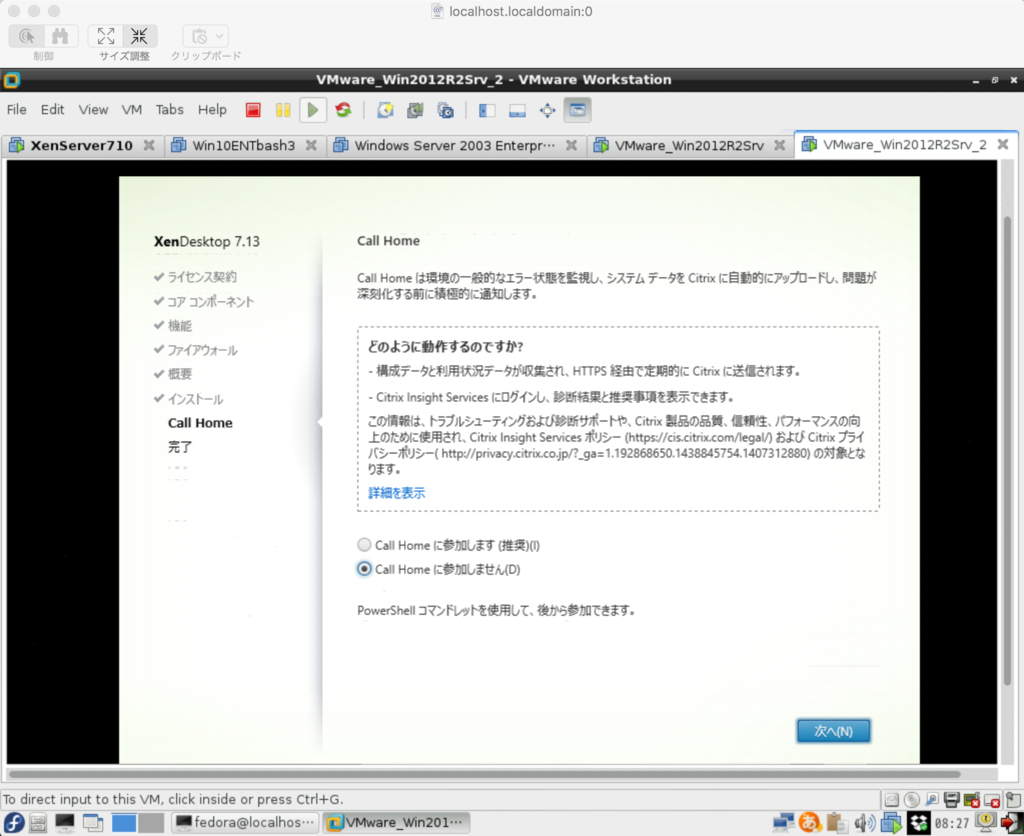Screen dimensions: 1024x836
Task: Click the green Power On play icon
Action: (313, 110)
